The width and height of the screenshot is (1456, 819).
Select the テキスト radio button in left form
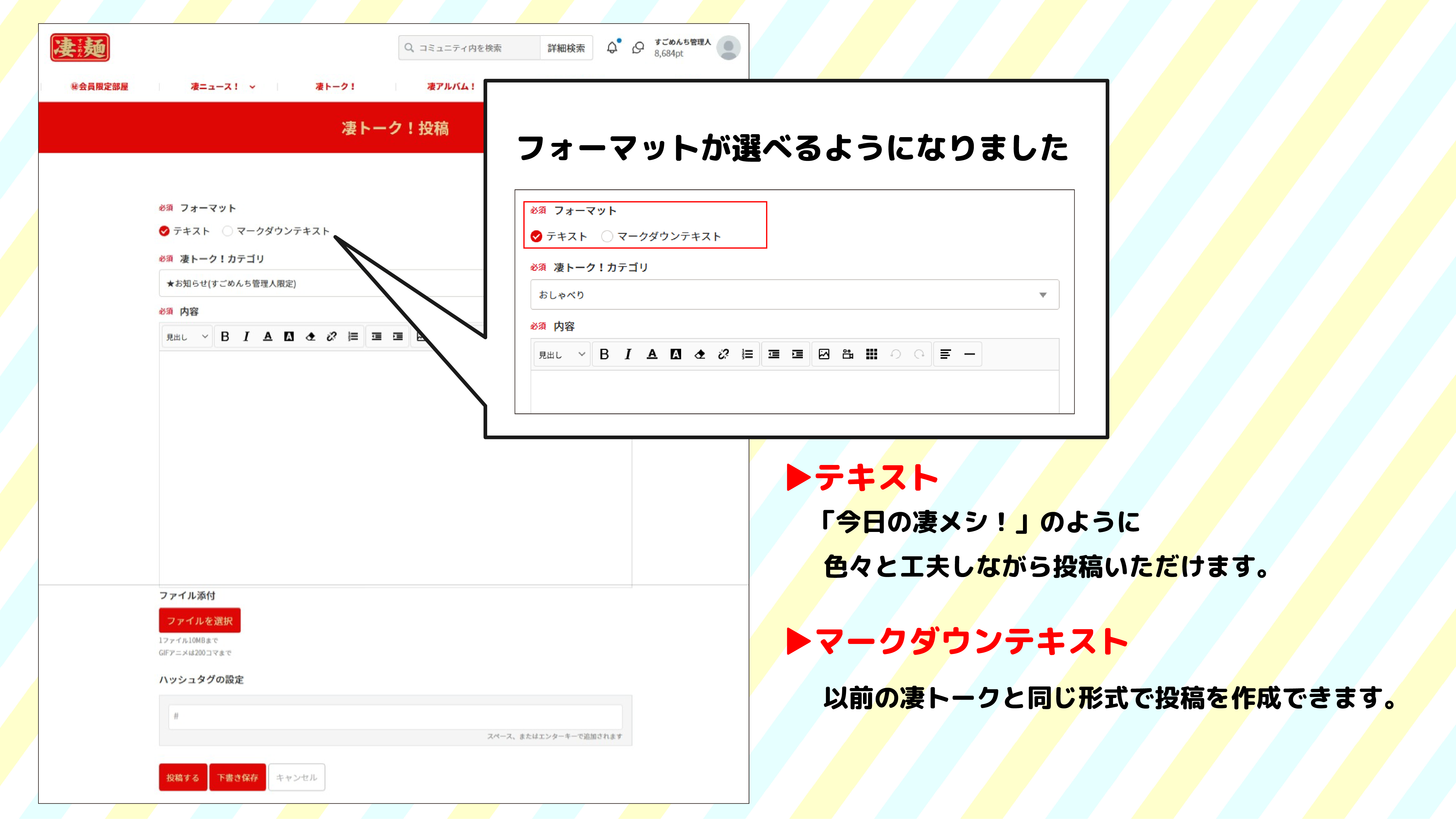click(165, 231)
